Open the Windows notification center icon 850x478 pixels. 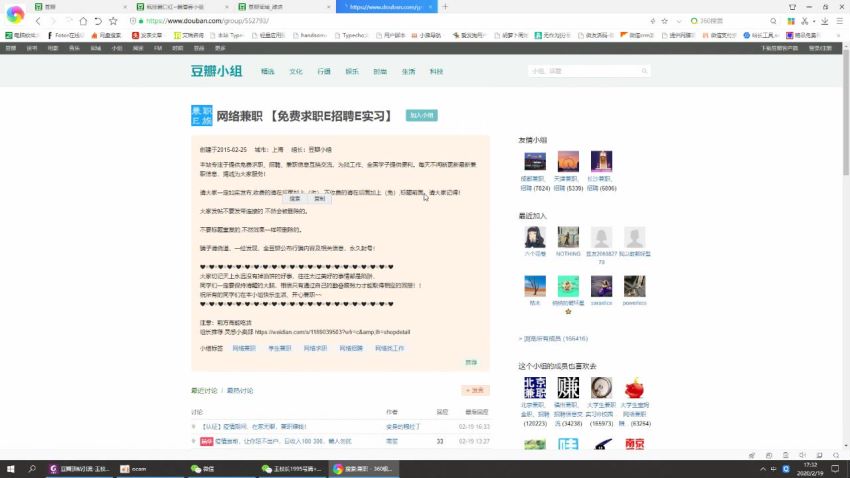(x=835, y=469)
